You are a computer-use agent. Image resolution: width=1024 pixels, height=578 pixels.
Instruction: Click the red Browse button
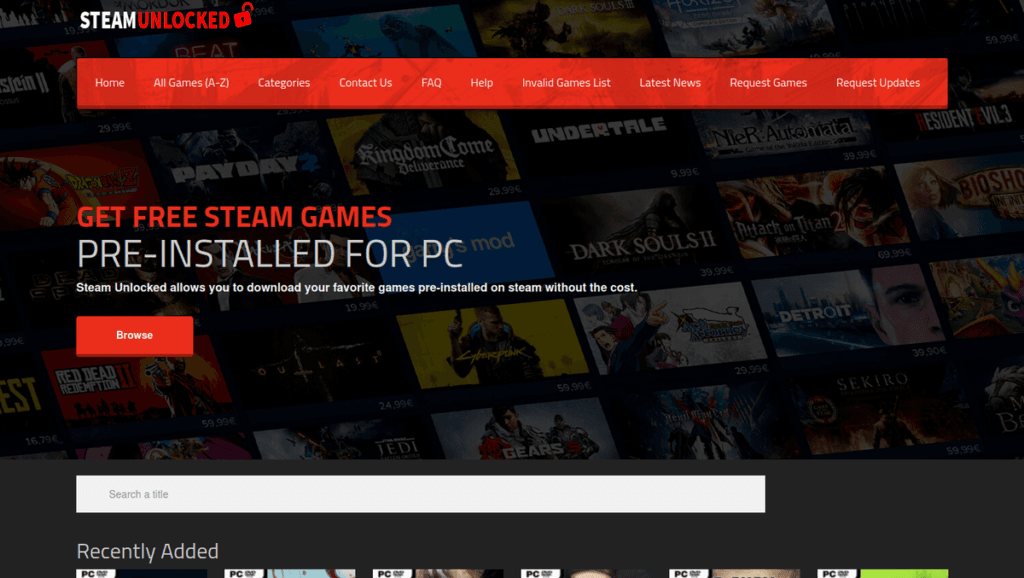(134, 335)
